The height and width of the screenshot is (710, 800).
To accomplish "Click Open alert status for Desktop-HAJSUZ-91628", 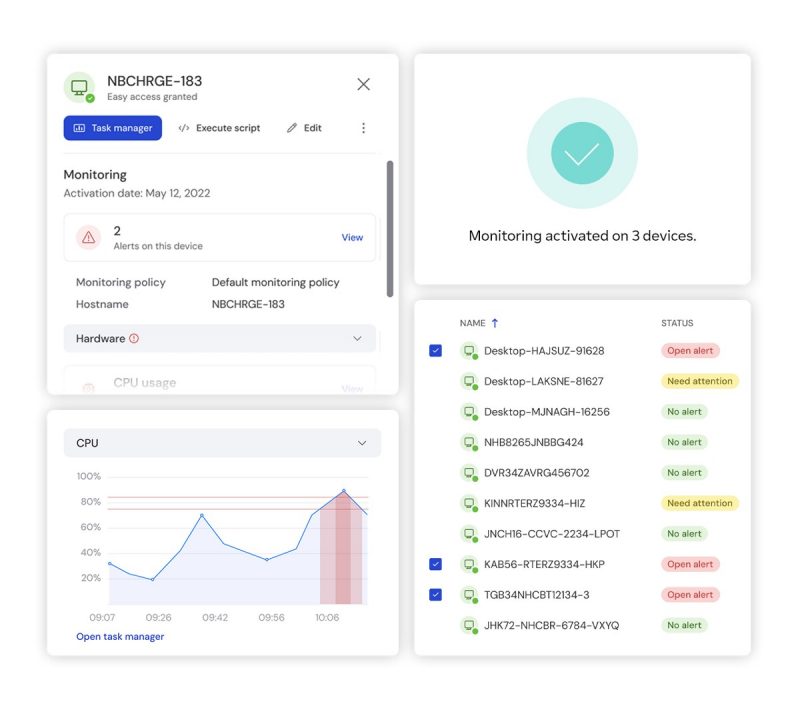I will [690, 350].
